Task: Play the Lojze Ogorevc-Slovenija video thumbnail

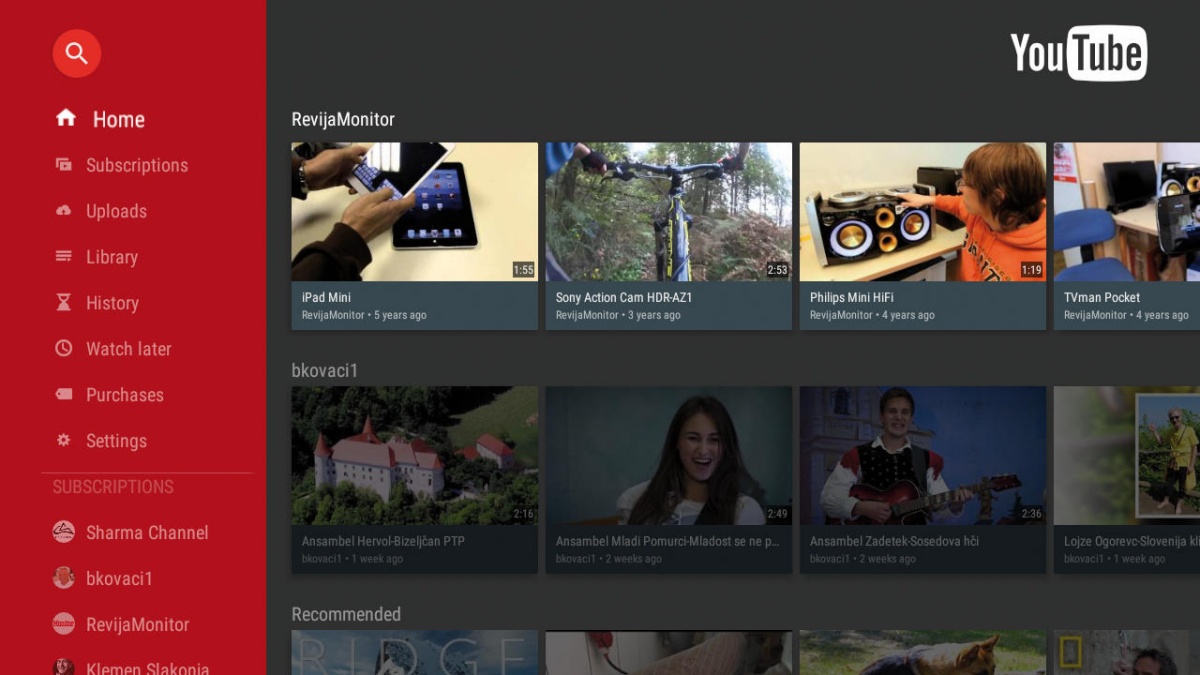Action: pyautogui.click(x=1127, y=456)
